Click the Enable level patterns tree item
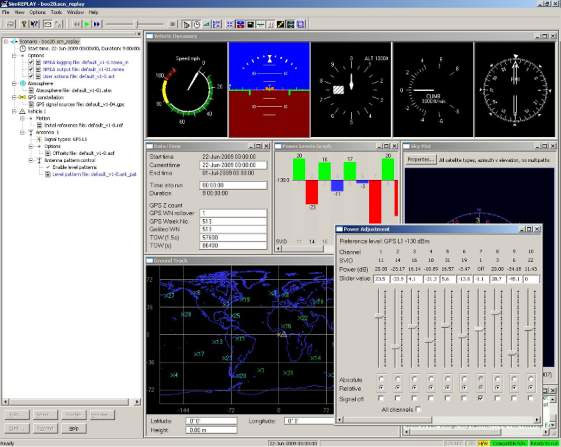 [75, 167]
